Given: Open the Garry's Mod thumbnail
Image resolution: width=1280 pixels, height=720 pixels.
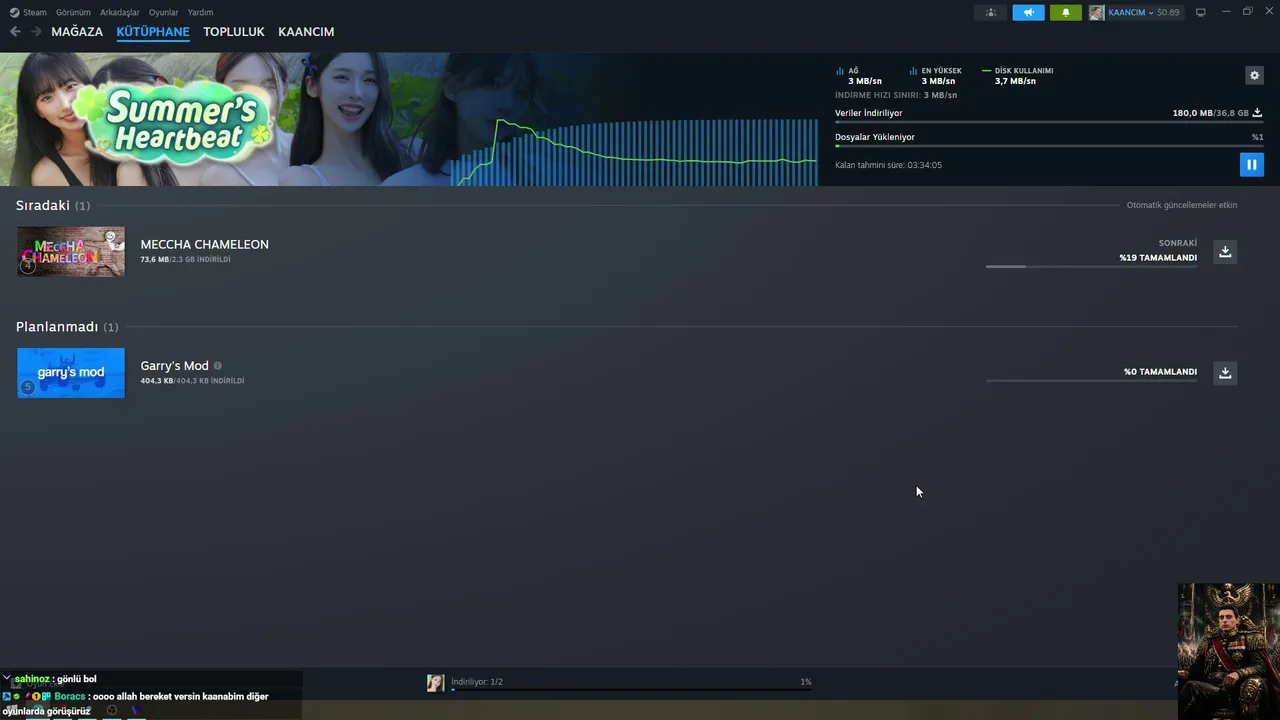Looking at the screenshot, I should (x=71, y=373).
